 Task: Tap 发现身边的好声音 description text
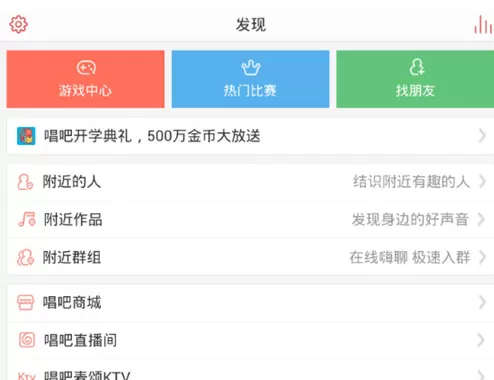[x=410, y=220]
